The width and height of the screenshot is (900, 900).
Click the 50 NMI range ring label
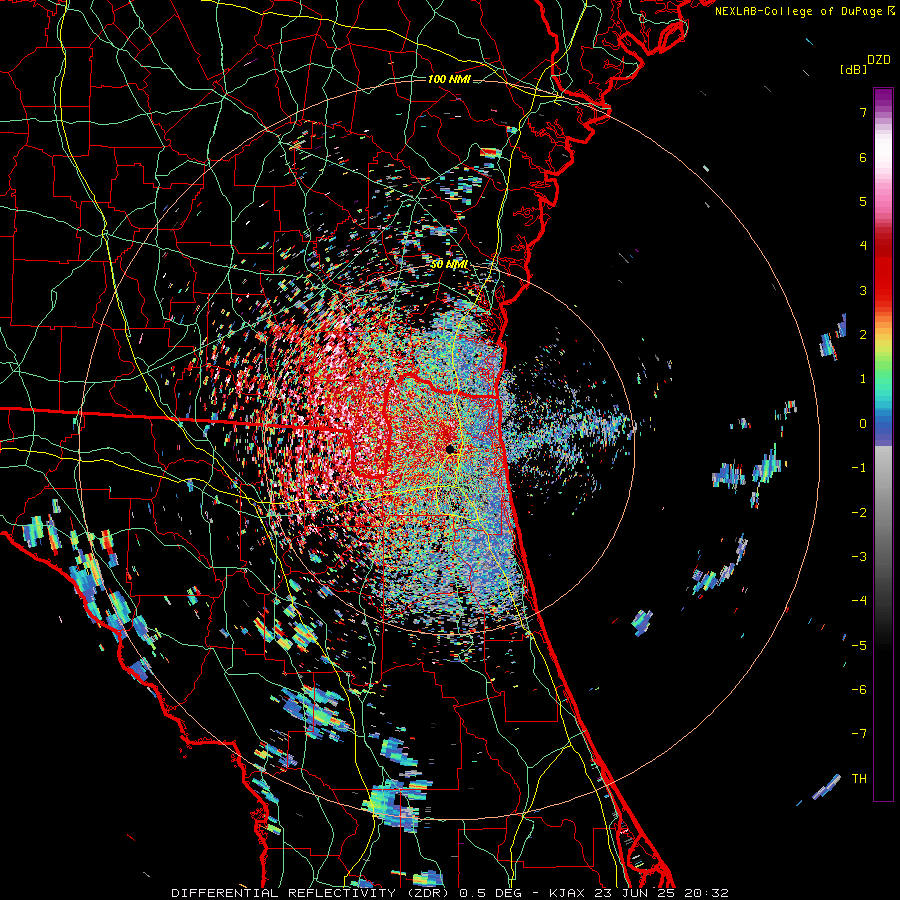(449, 265)
